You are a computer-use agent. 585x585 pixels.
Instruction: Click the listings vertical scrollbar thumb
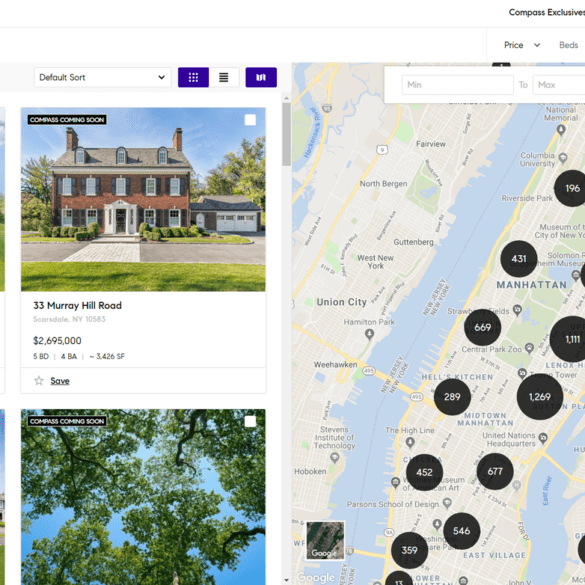pyautogui.click(x=286, y=134)
